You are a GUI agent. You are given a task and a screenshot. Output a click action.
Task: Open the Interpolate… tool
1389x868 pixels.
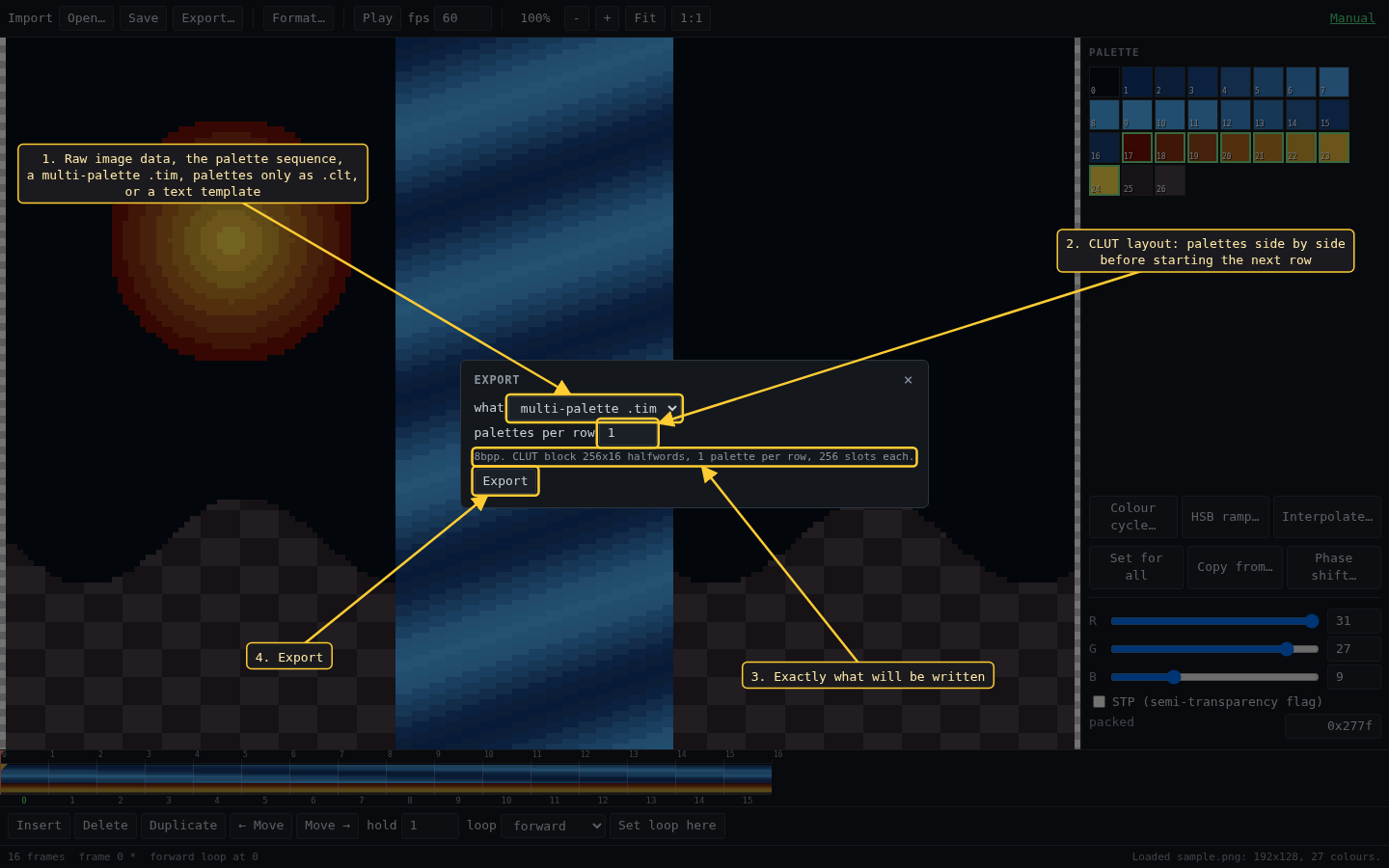(x=1327, y=517)
